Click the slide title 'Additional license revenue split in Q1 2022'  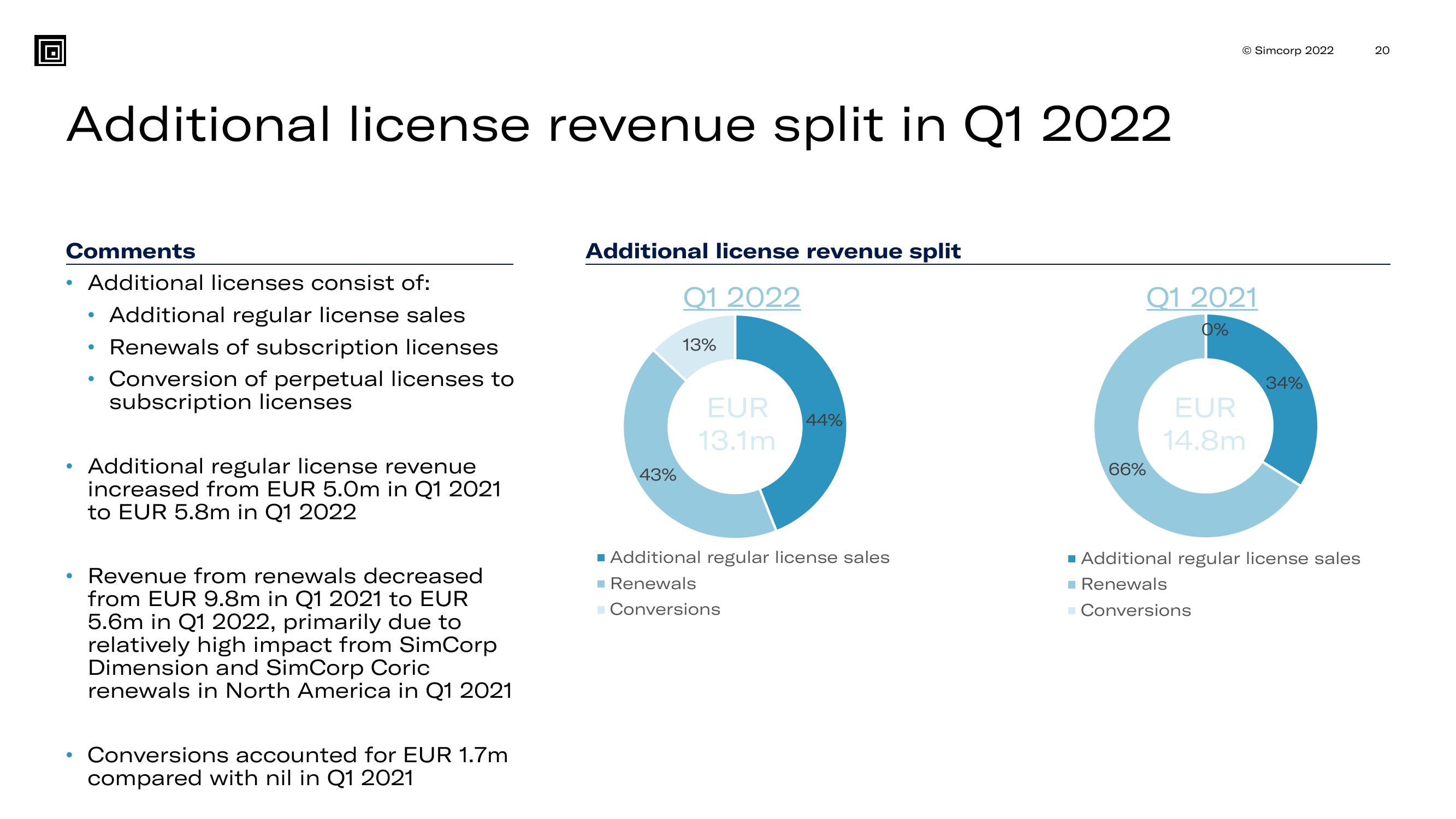pos(619,125)
